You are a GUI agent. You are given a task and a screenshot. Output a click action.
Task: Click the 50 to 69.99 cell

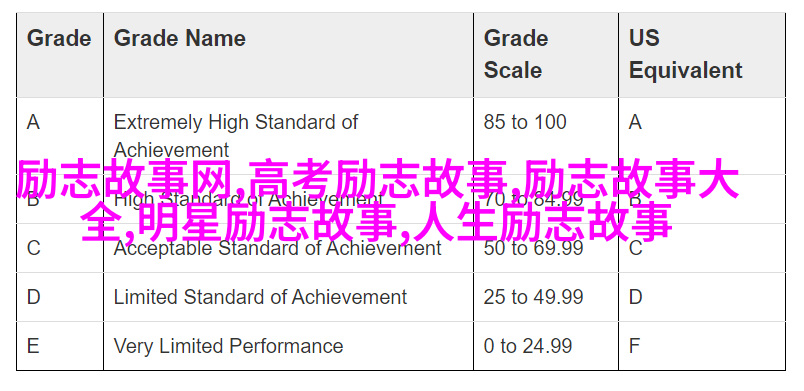[x=546, y=248]
